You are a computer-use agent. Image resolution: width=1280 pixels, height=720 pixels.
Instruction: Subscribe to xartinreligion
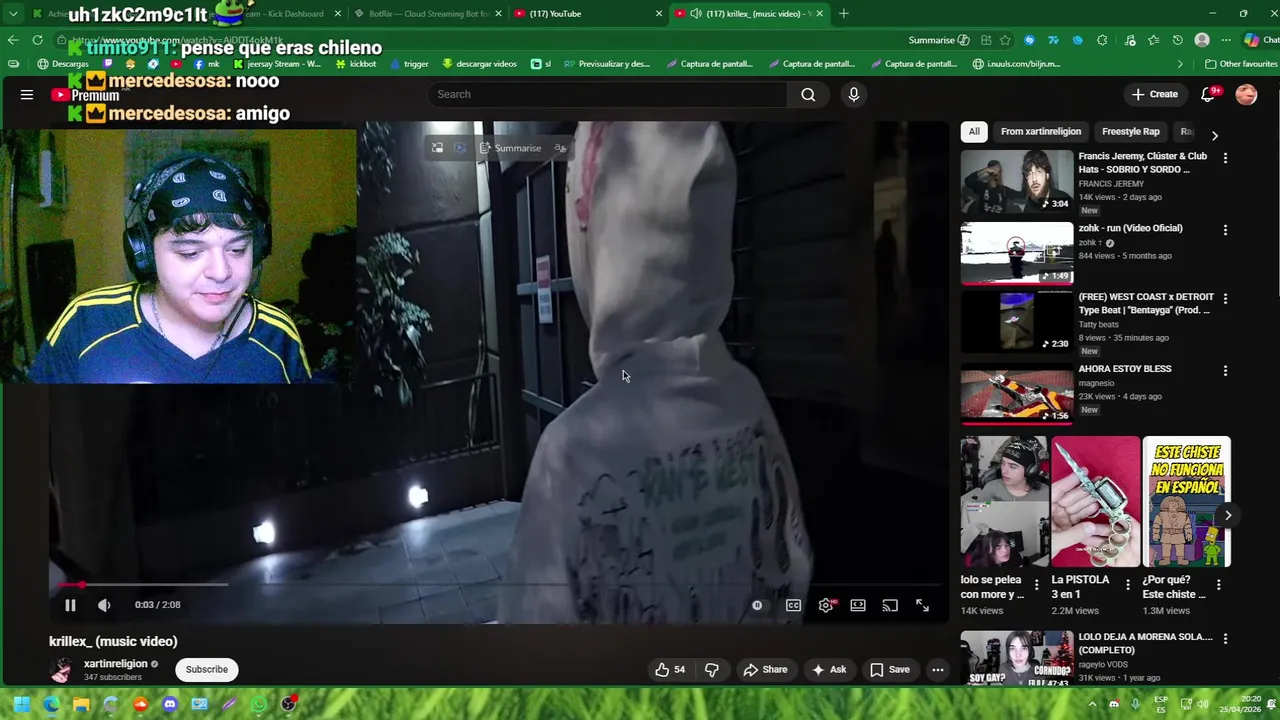point(207,670)
